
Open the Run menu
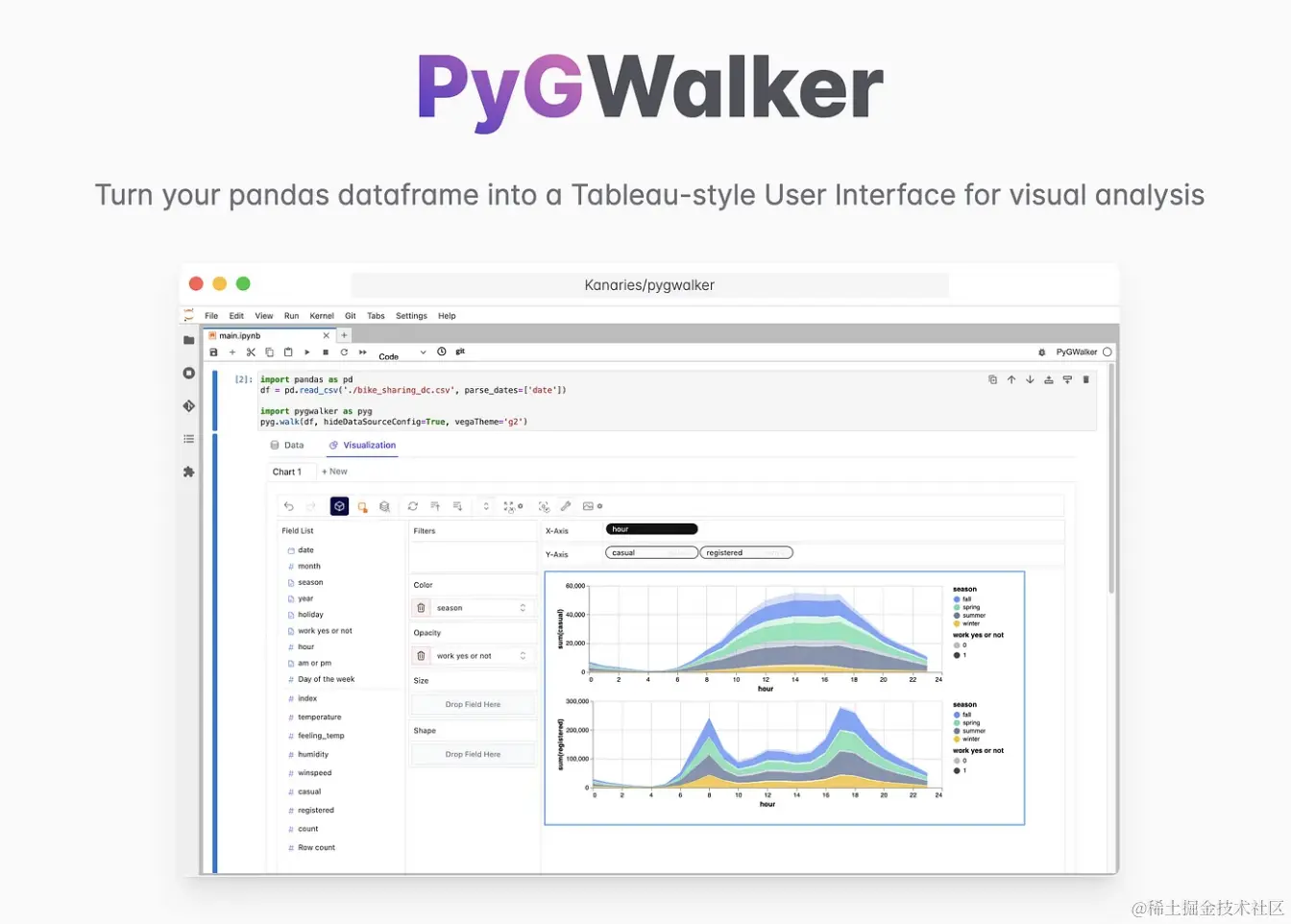[291, 316]
